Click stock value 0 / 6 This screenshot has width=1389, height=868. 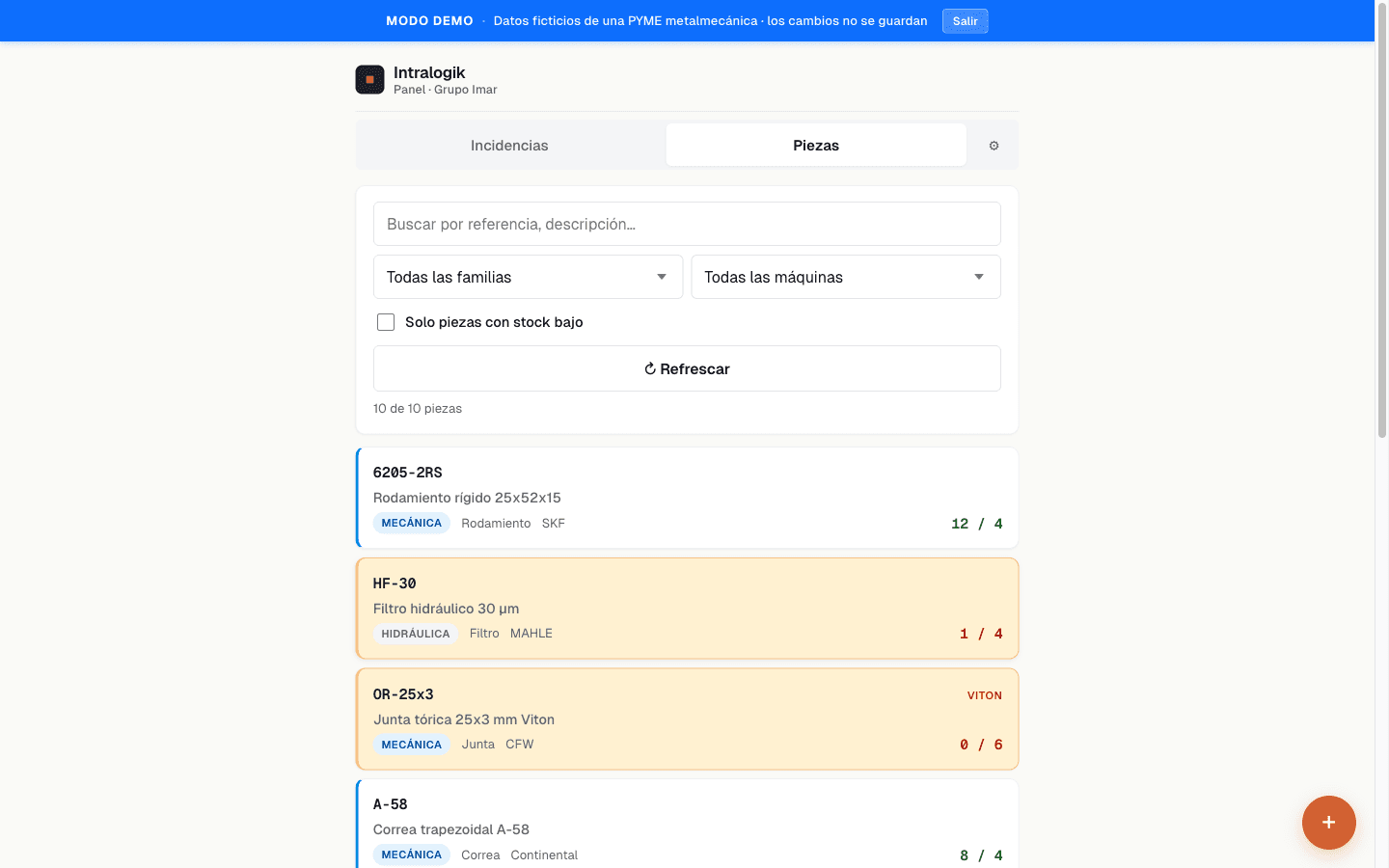point(981,745)
